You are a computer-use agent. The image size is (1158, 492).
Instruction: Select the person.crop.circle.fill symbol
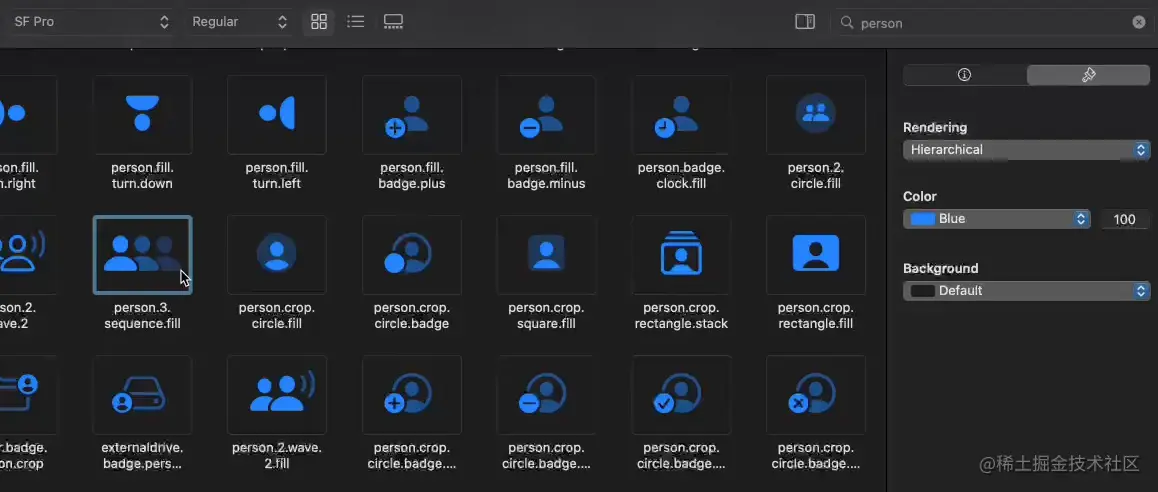tap(277, 255)
